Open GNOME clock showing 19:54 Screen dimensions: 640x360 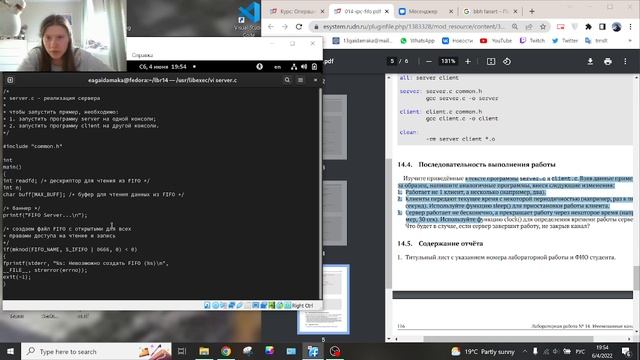[163, 67]
